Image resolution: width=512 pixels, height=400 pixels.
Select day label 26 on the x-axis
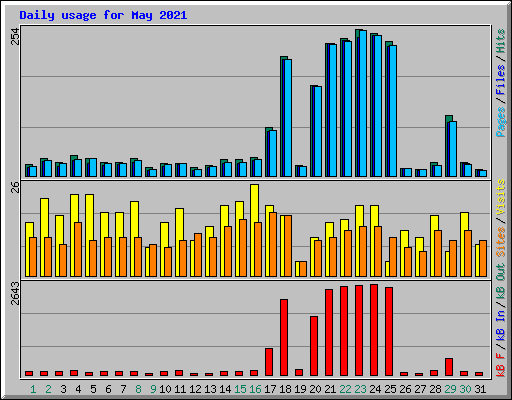(x=405, y=389)
